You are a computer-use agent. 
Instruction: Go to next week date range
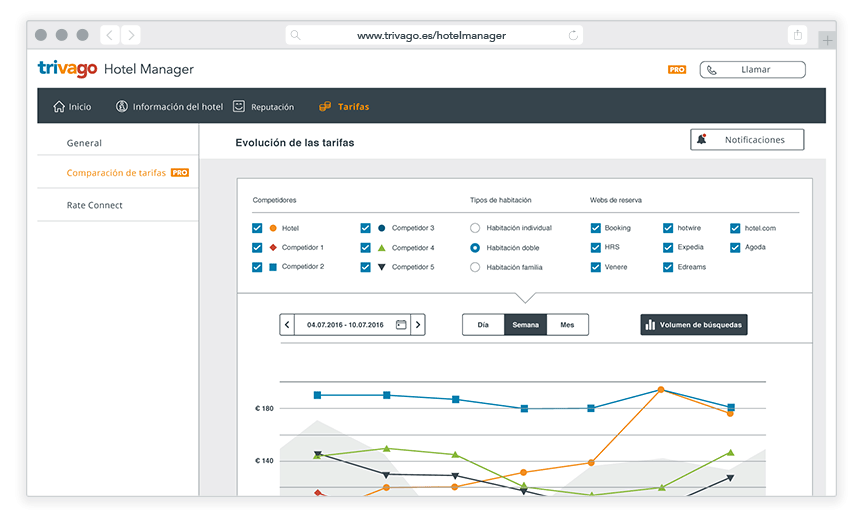418,325
